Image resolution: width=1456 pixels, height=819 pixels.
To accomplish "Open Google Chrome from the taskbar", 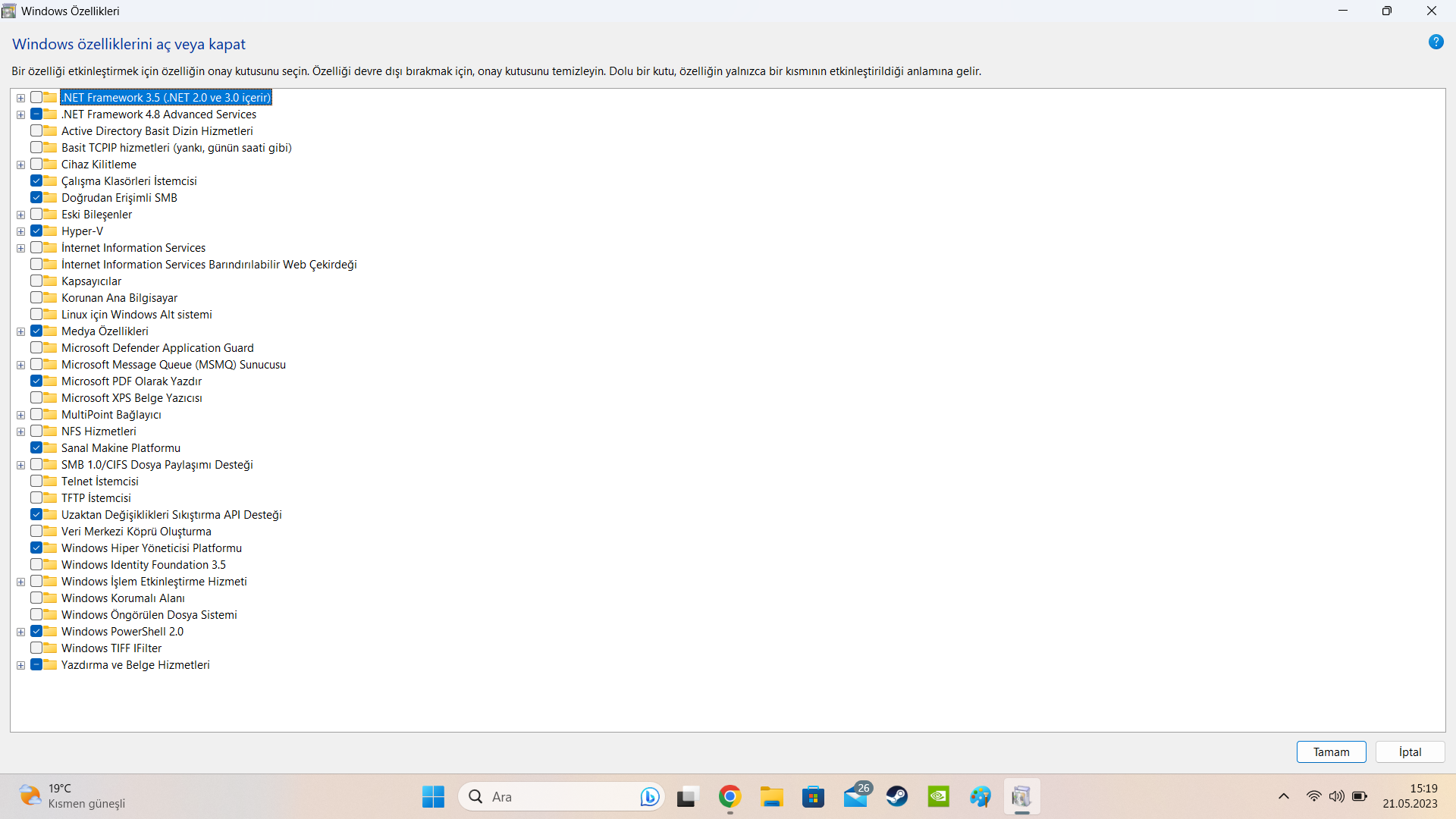I will (730, 797).
